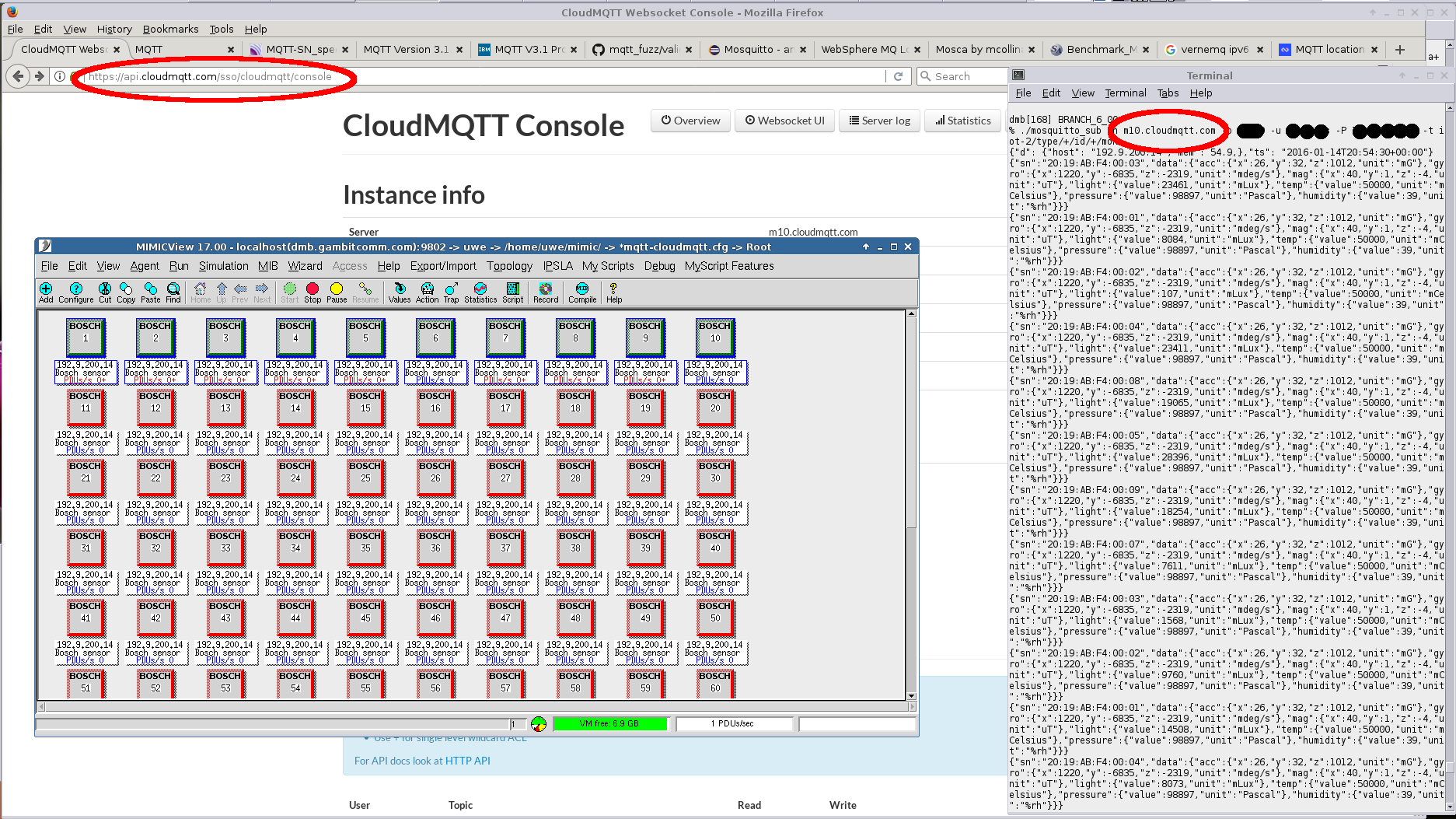
Task: Open the Statistics toolbar icon in MIMICView
Action: coord(480,292)
